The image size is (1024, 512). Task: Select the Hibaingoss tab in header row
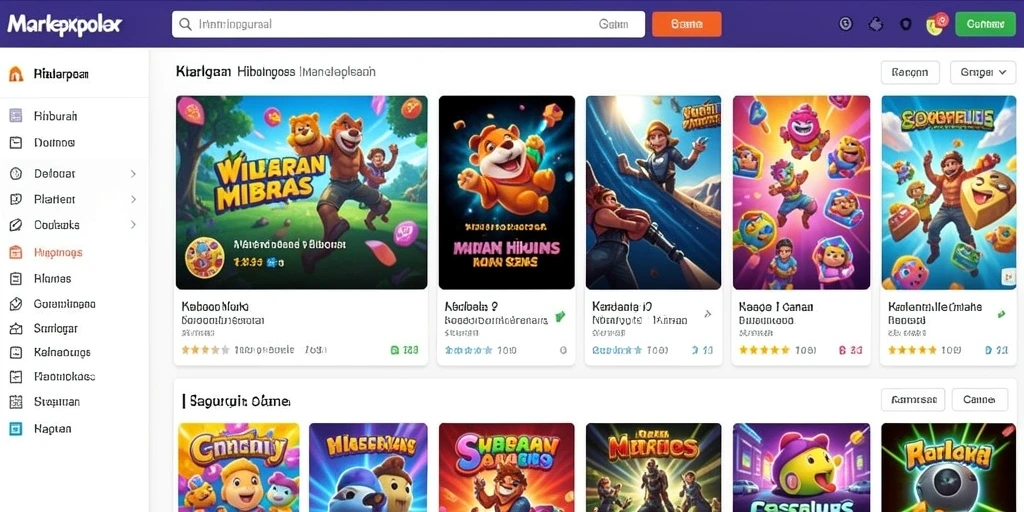click(266, 71)
